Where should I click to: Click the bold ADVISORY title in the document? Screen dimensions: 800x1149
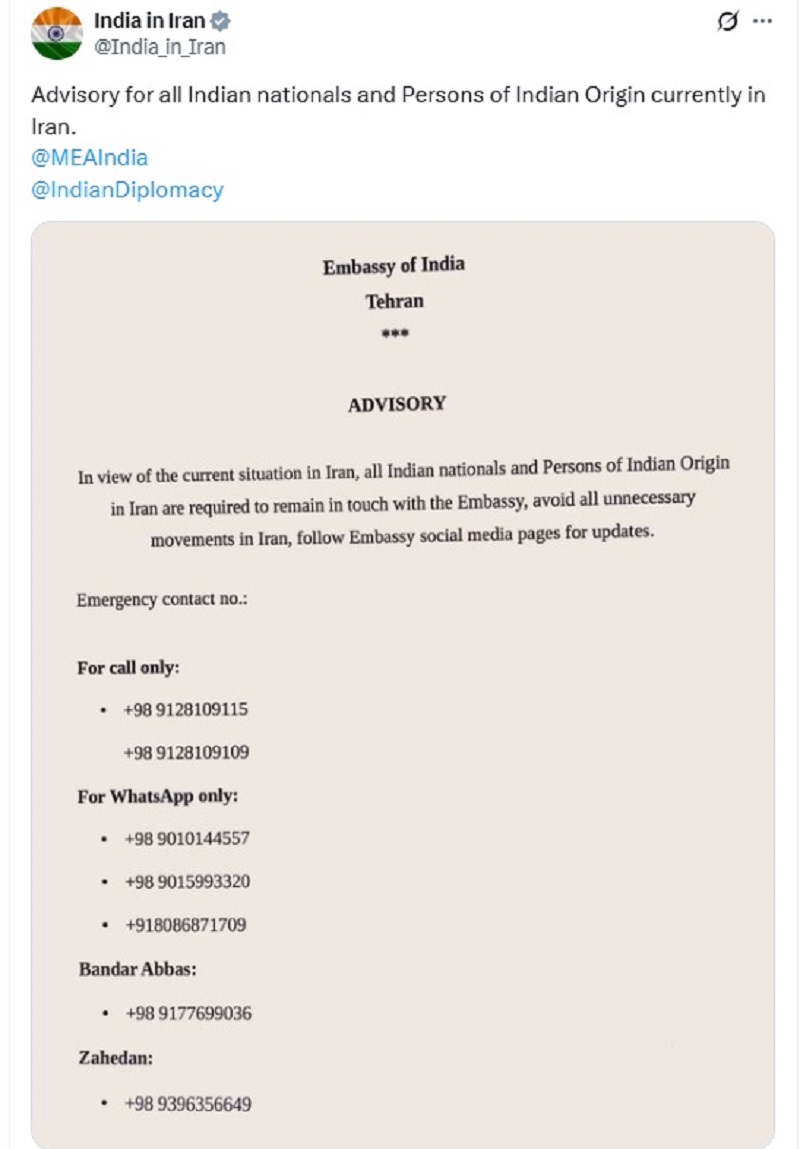pos(396,404)
